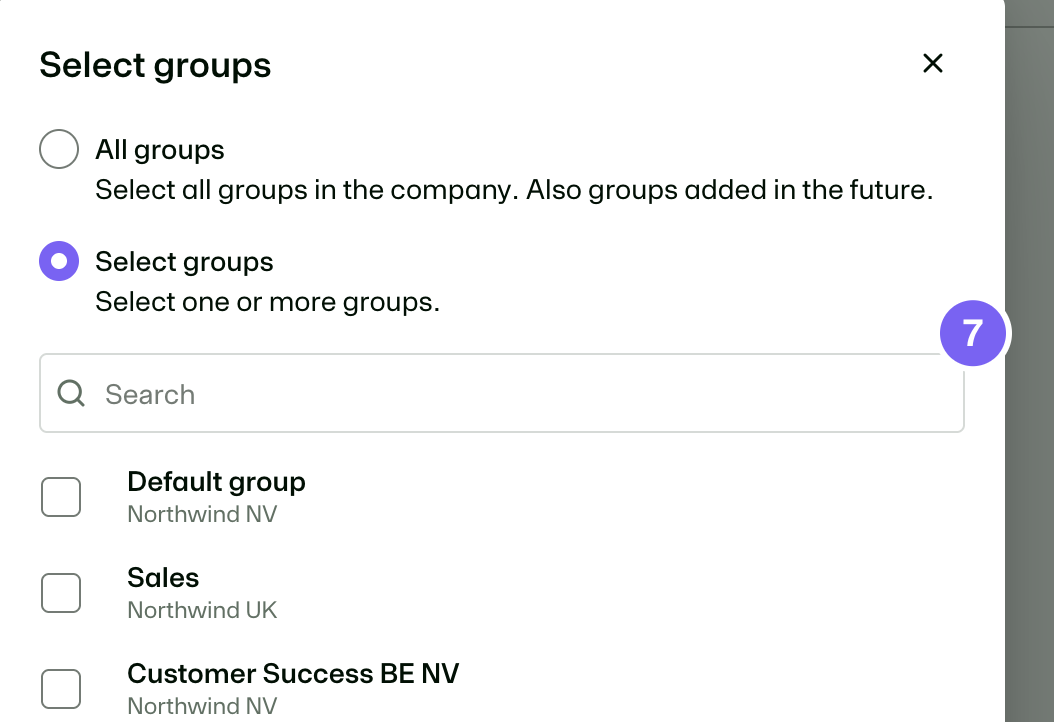Tick the Sales checkbox

pyautogui.click(x=61, y=593)
